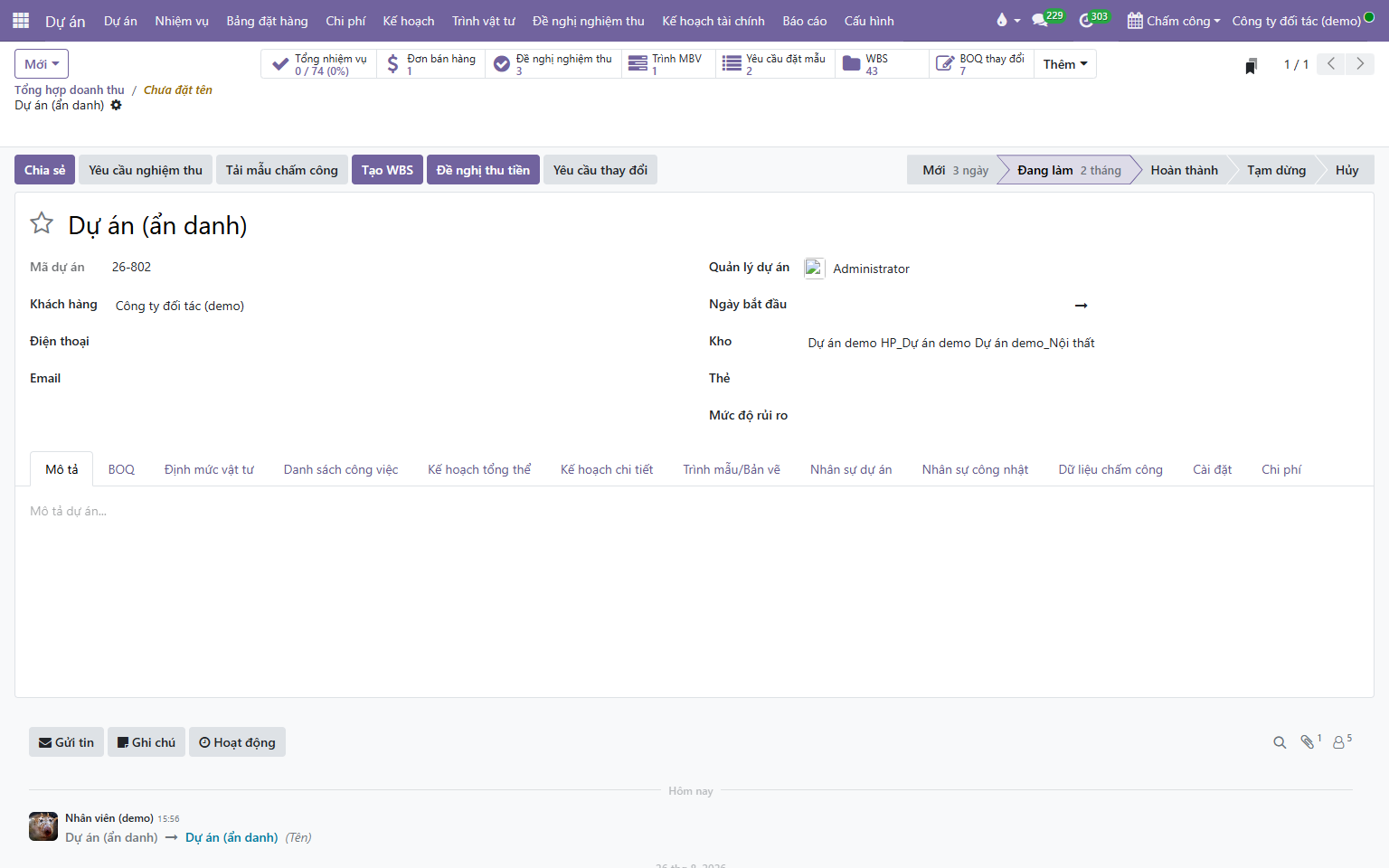1389x868 pixels.
Task: Open Chấm công dropdown in top bar
Action: click(x=1174, y=21)
